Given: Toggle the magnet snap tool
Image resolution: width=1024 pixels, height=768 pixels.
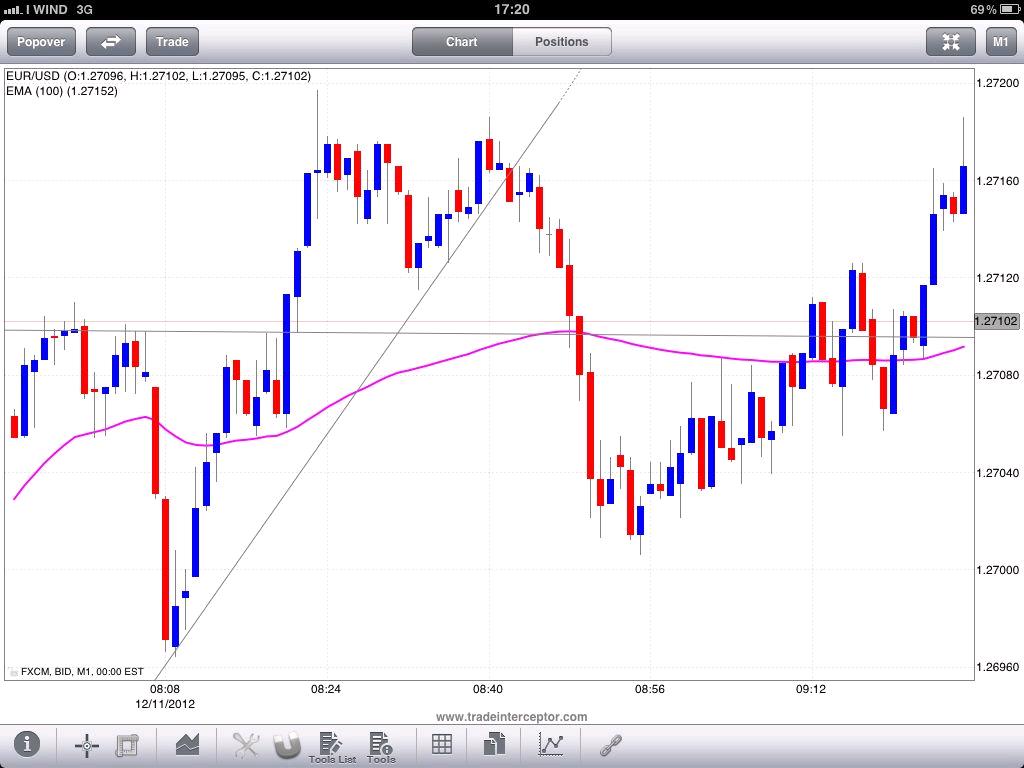Looking at the screenshot, I should (287, 745).
